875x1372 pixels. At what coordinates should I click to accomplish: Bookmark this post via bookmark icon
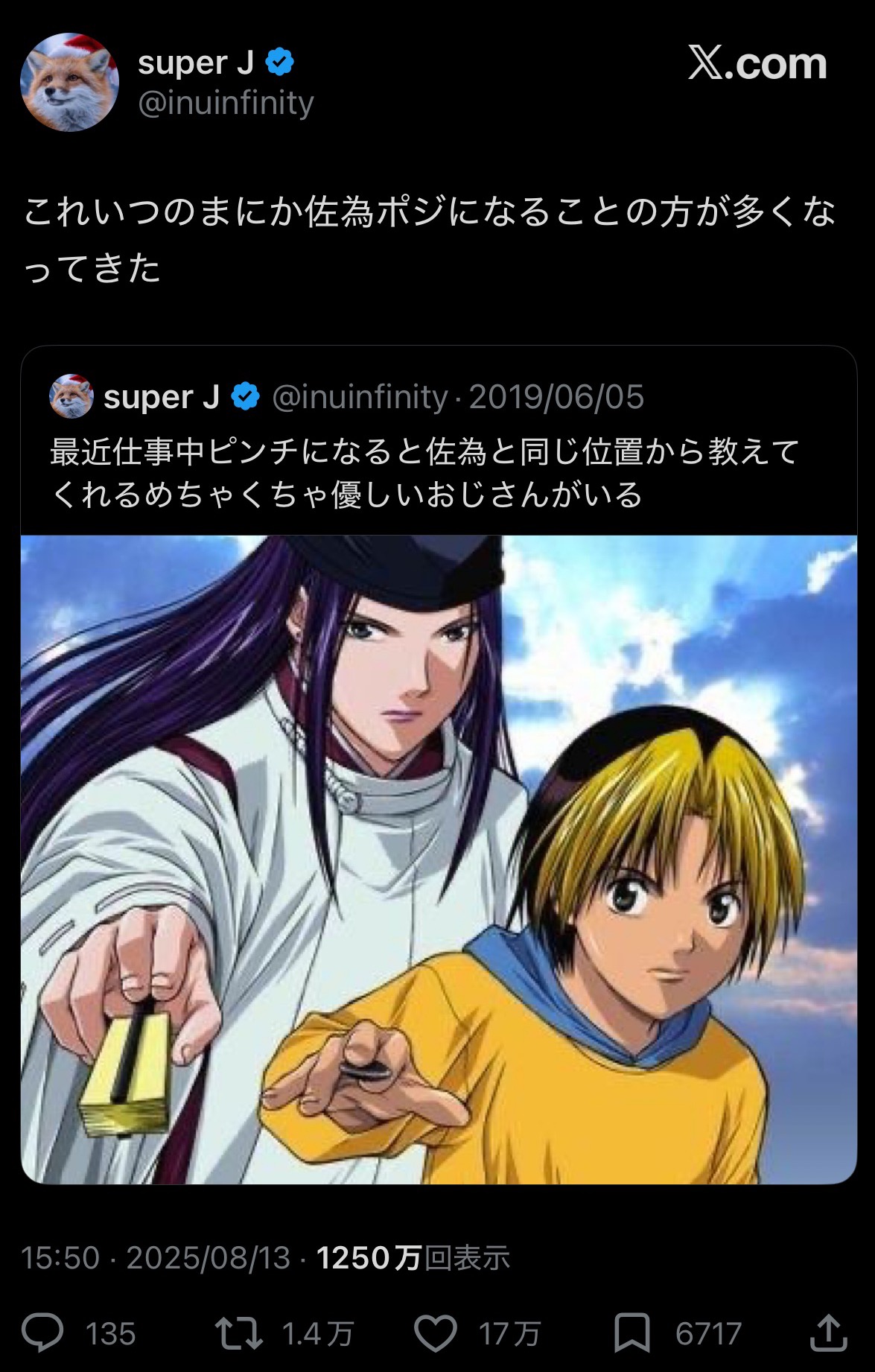coord(632,1333)
